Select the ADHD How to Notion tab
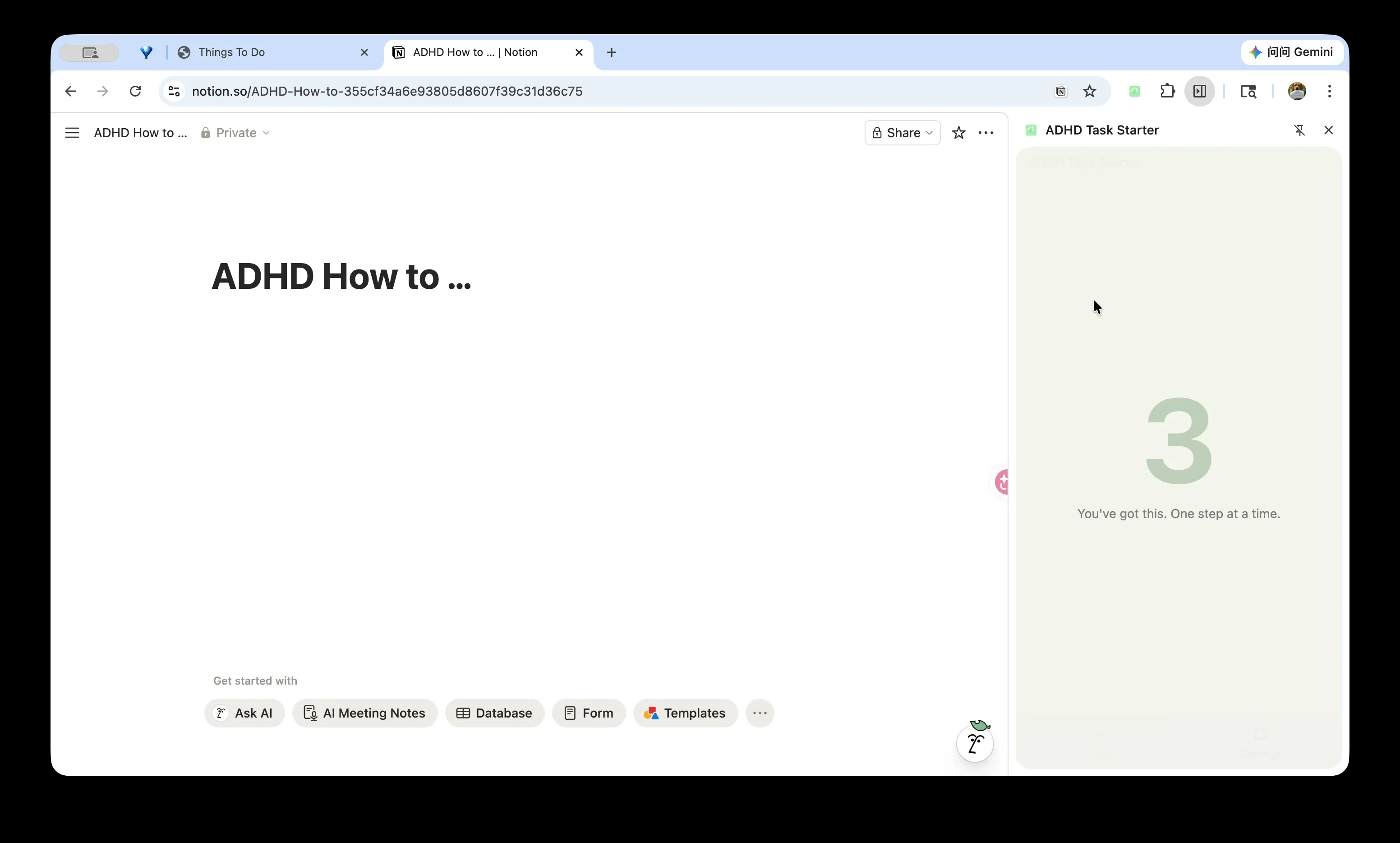Image resolution: width=1400 pixels, height=843 pixels. (488, 52)
